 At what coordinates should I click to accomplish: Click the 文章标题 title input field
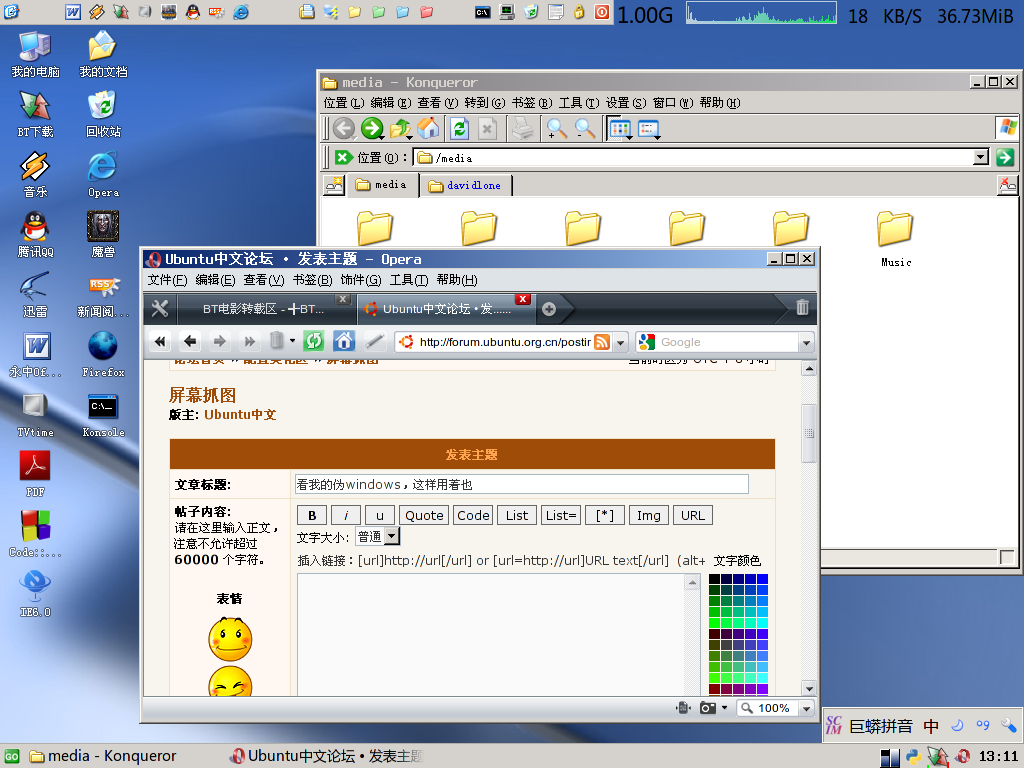pos(521,485)
